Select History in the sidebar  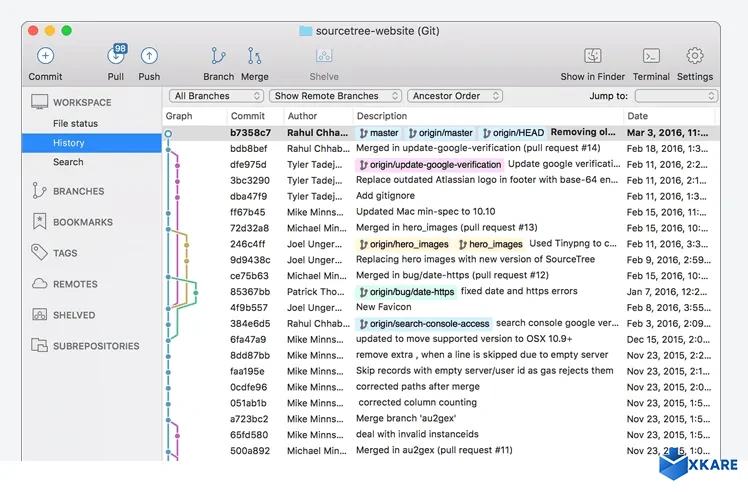(x=91, y=143)
